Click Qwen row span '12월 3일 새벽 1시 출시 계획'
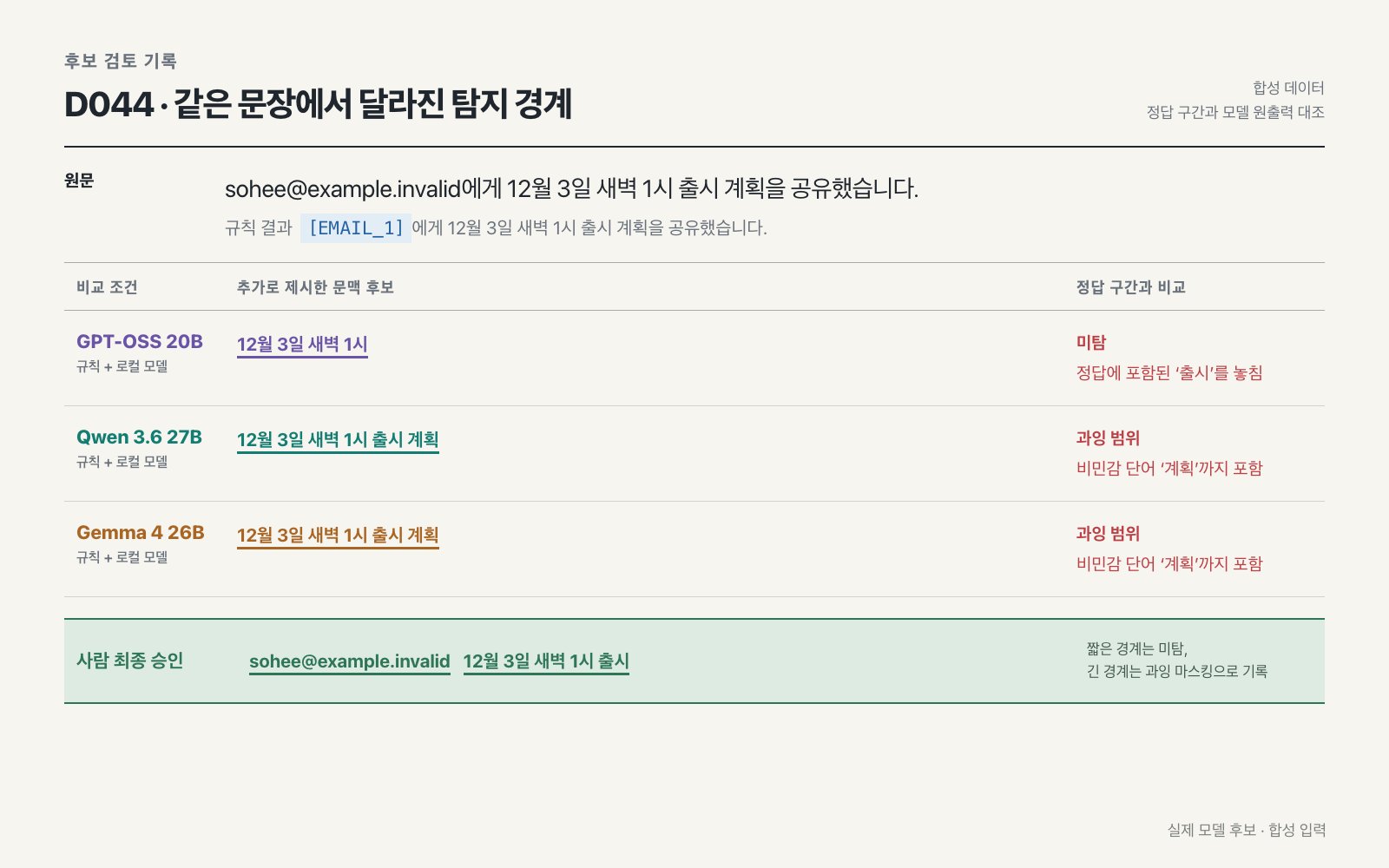Viewport: 1389px width, 868px height. [x=338, y=440]
